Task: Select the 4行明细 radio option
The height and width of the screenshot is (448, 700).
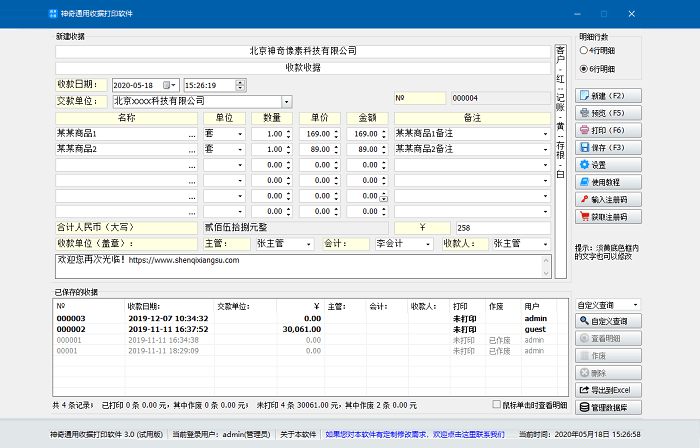Action: point(584,48)
